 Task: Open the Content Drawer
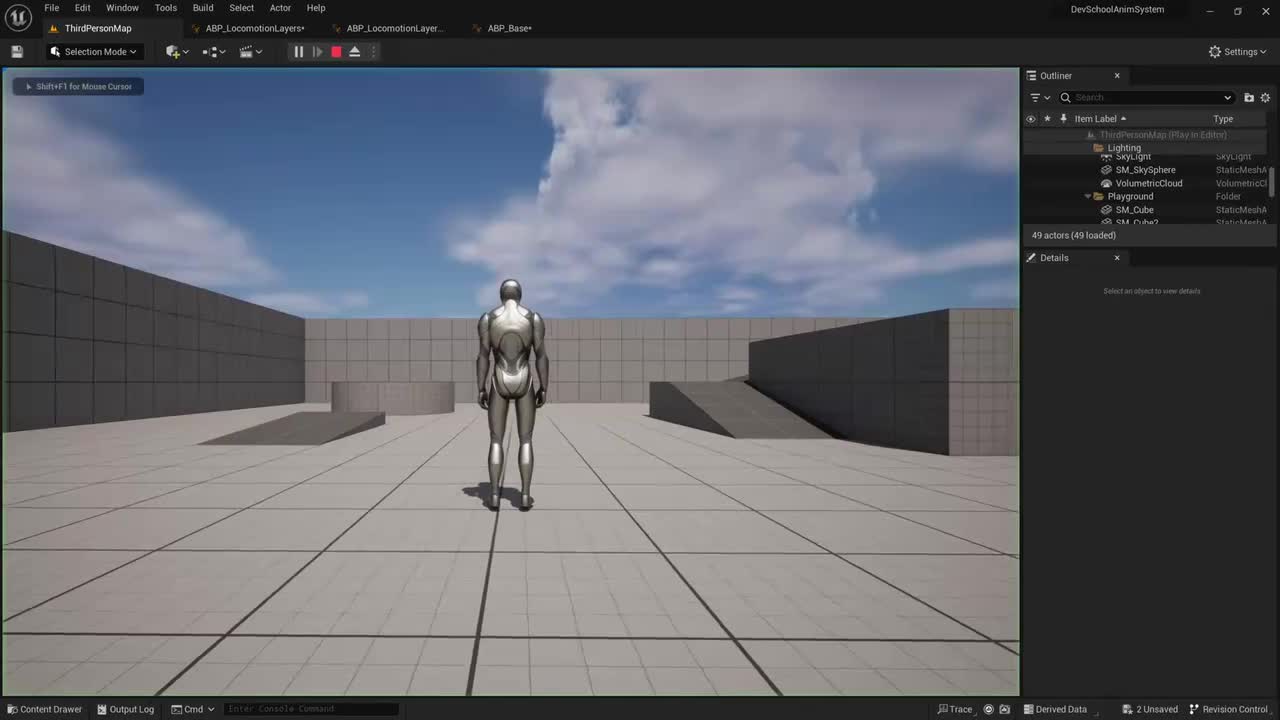tap(44, 710)
